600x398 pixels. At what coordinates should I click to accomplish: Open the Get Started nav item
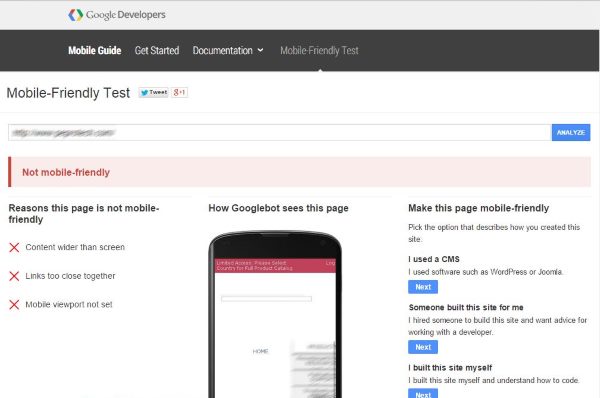click(157, 51)
